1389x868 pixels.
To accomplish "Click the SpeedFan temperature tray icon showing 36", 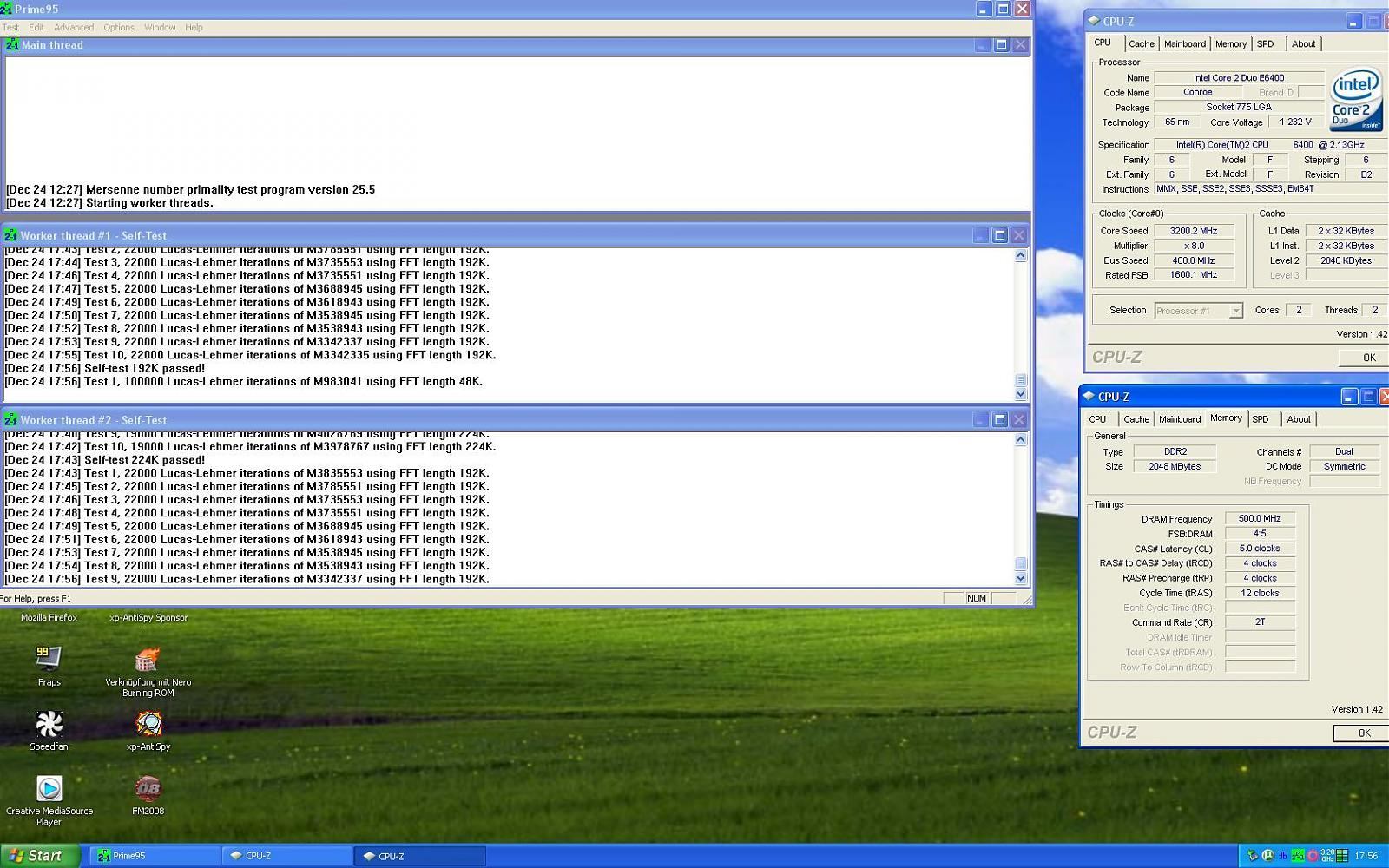I will click(1282, 856).
